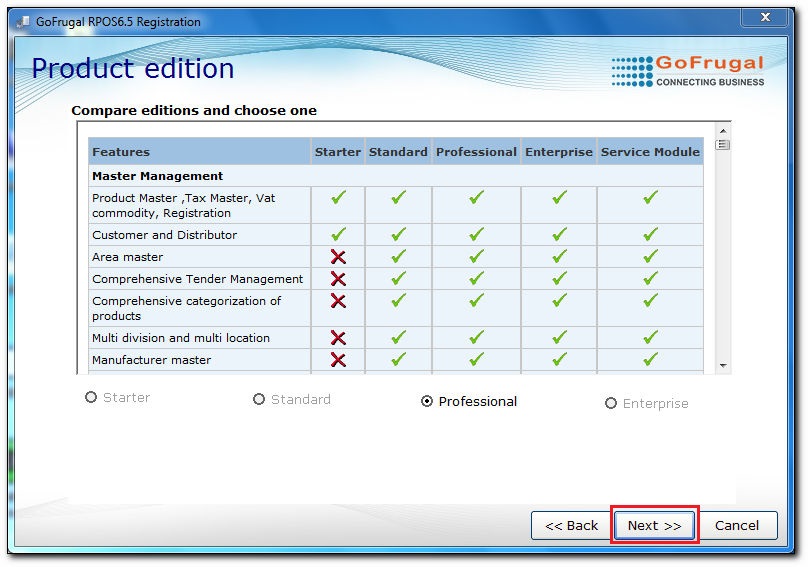The width and height of the screenshot is (808, 567).
Task: Click the Customer and Distributor row text
Action: [x=164, y=235]
